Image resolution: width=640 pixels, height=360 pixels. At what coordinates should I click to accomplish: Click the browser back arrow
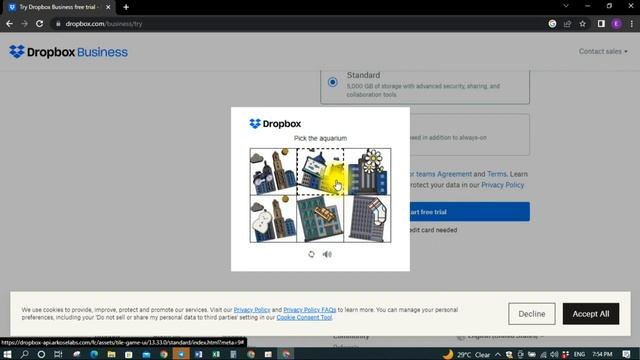coord(9,24)
